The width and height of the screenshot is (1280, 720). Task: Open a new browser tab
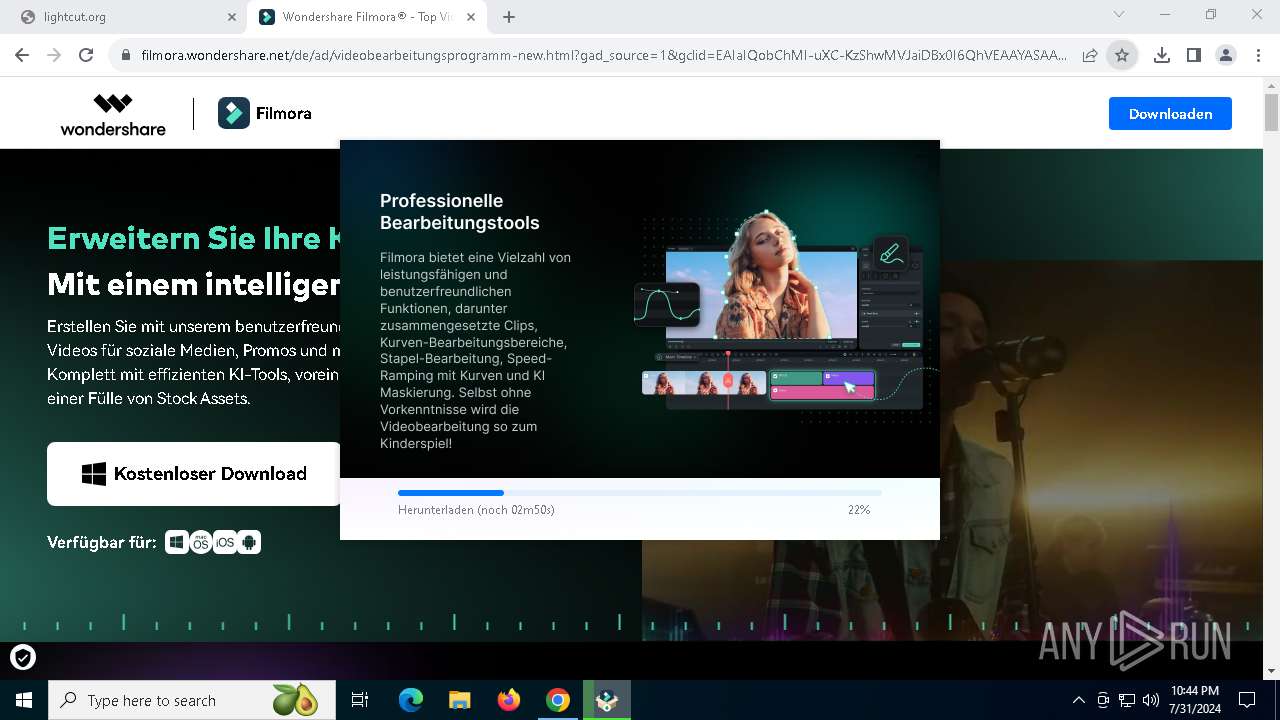tap(509, 17)
